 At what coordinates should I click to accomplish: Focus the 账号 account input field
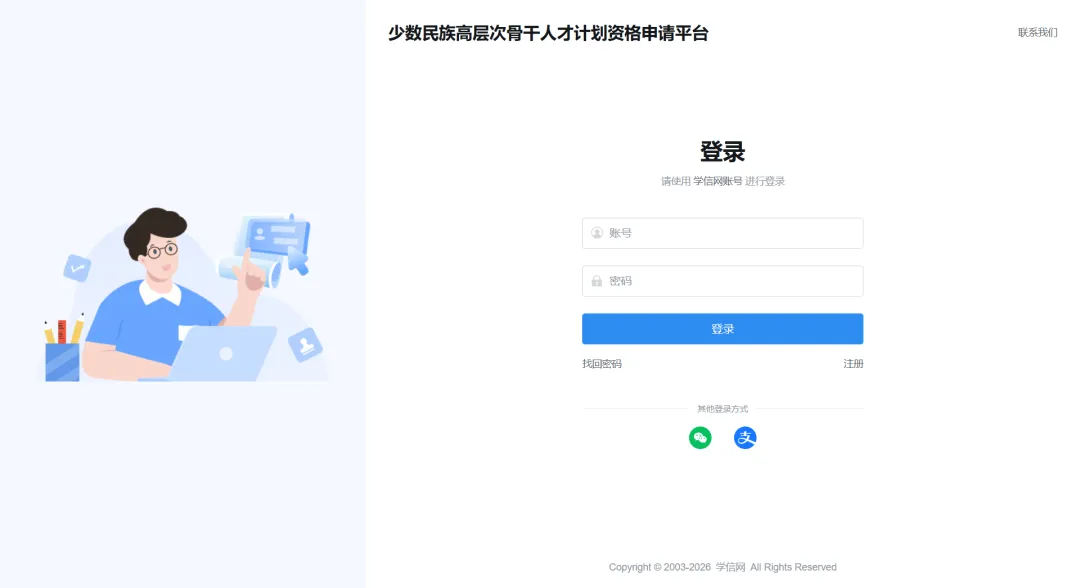point(722,233)
